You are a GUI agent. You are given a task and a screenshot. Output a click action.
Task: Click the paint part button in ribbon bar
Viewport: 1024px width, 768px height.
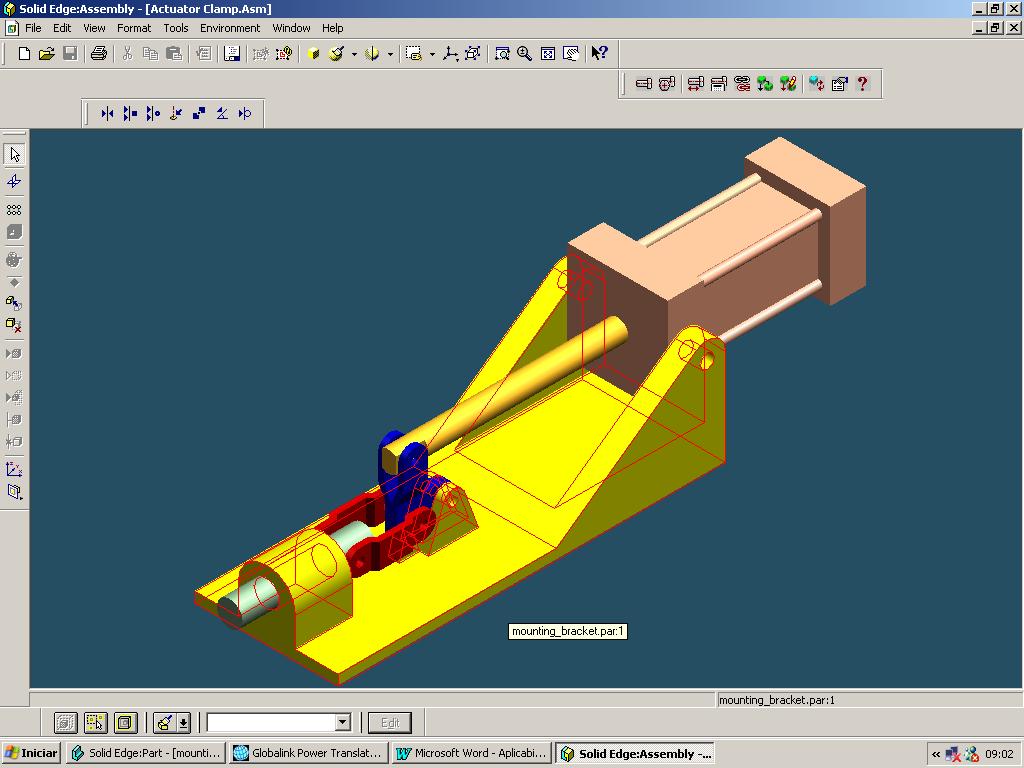[165, 722]
